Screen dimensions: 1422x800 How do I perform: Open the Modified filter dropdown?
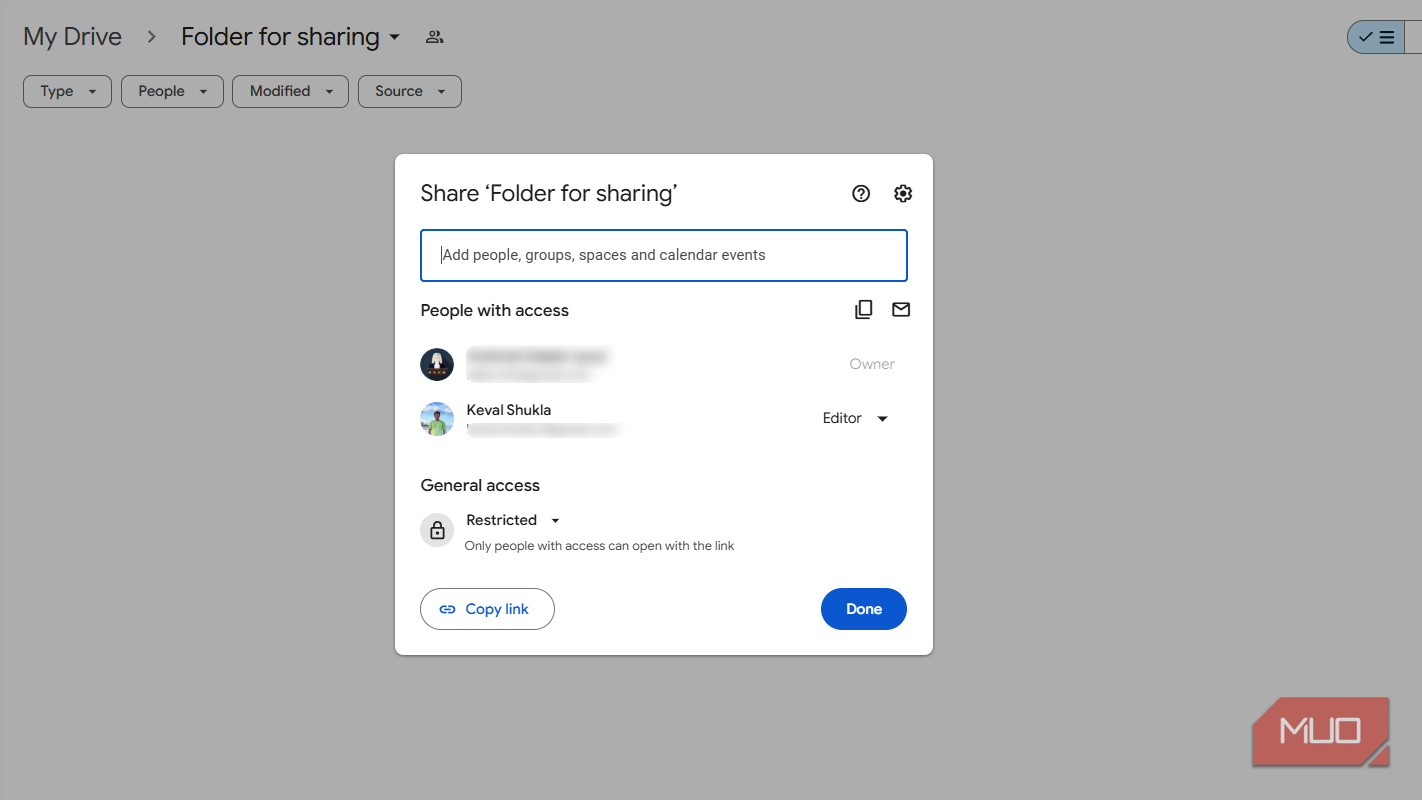coord(290,91)
